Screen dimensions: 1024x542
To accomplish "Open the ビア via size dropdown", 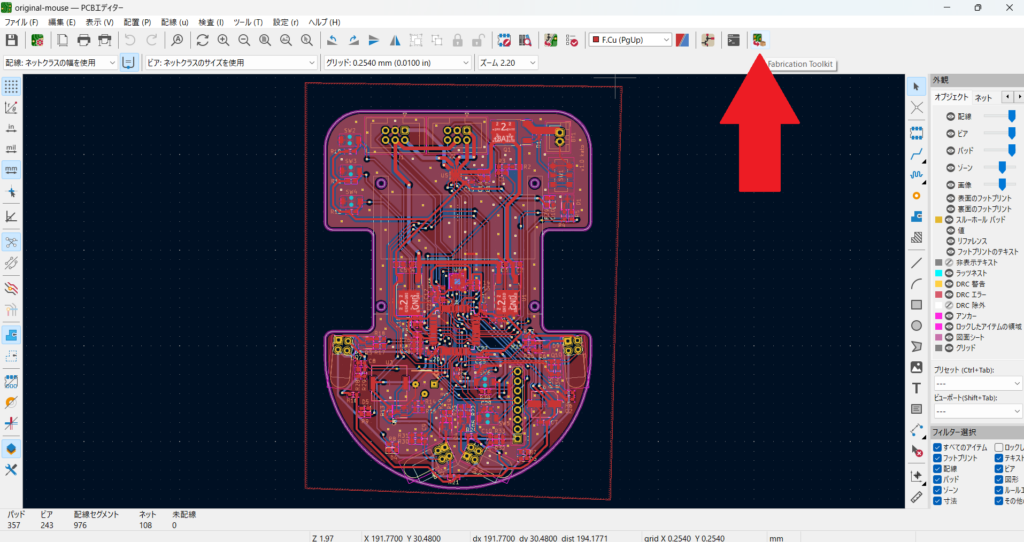I will click(x=231, y=63).
